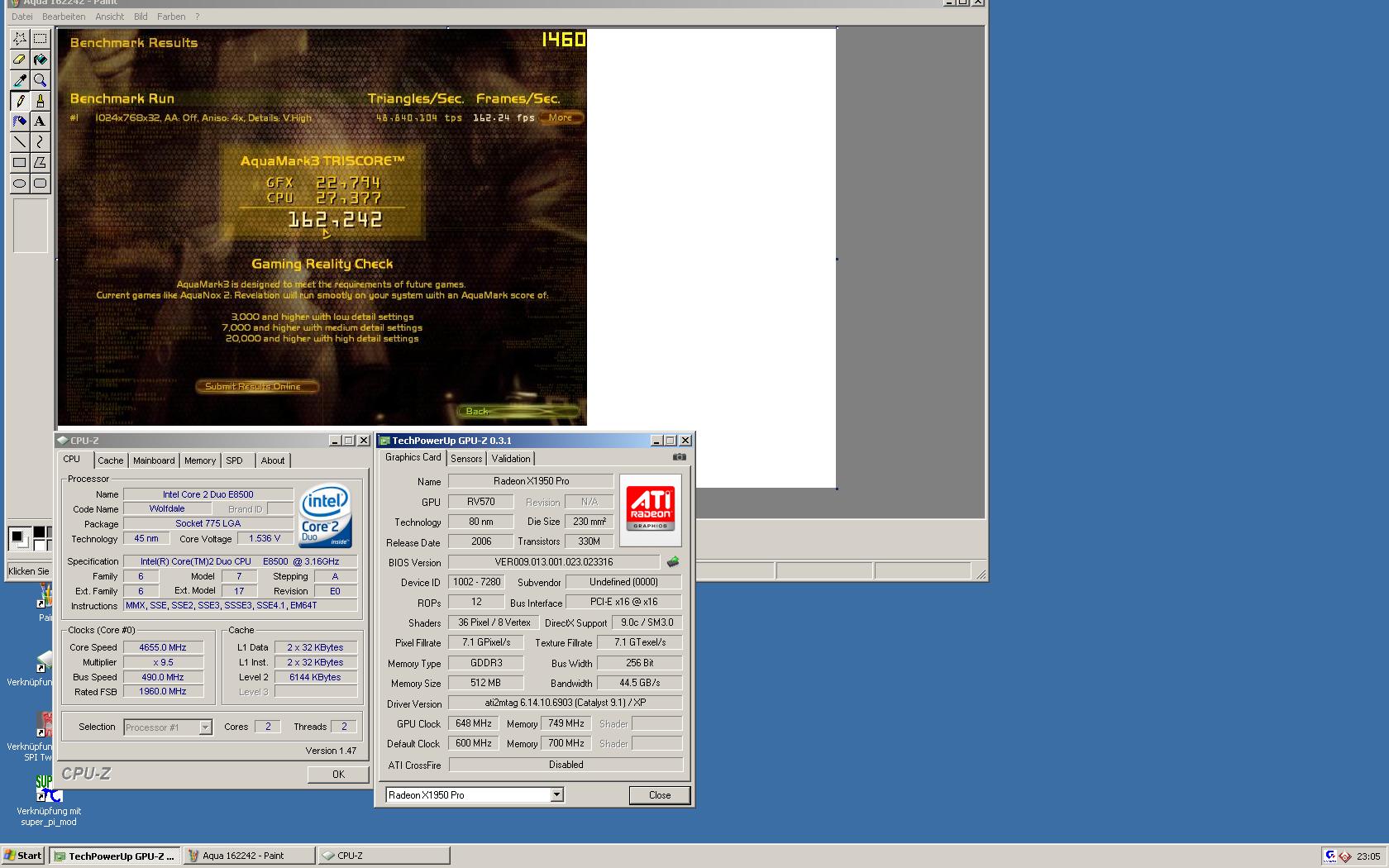1389x868 pixels.
Task: Switch to the CPU-Z taskbar item
Action: (x=384, y=856)
